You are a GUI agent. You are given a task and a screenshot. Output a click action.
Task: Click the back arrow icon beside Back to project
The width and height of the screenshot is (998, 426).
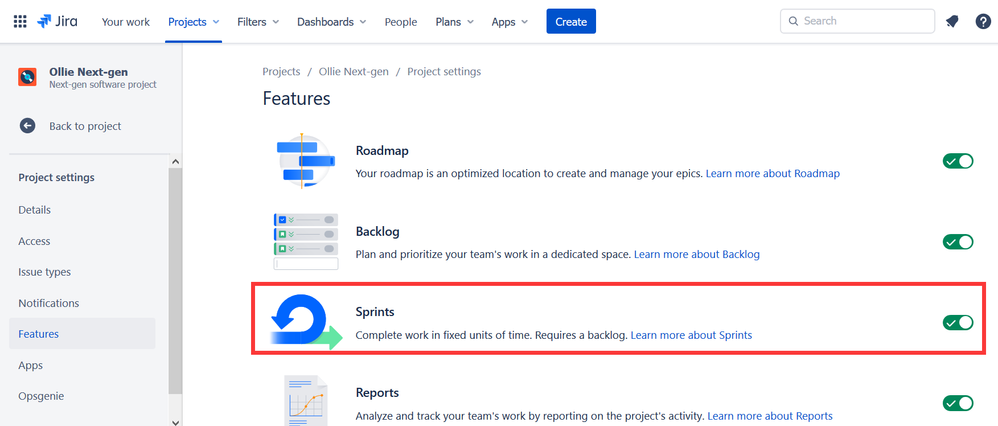point(27,126)
